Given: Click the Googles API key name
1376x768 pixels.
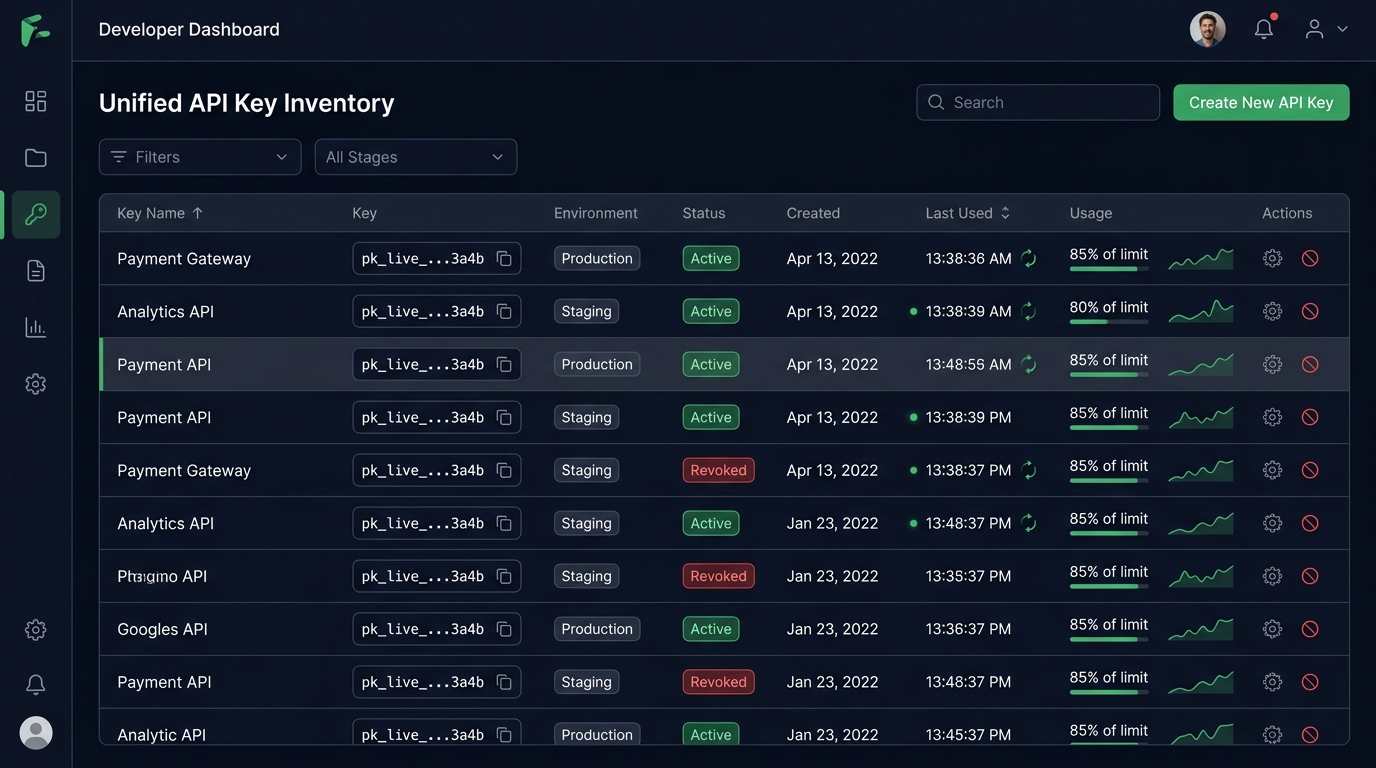Looking at the screenshot, I should (162, 629).
